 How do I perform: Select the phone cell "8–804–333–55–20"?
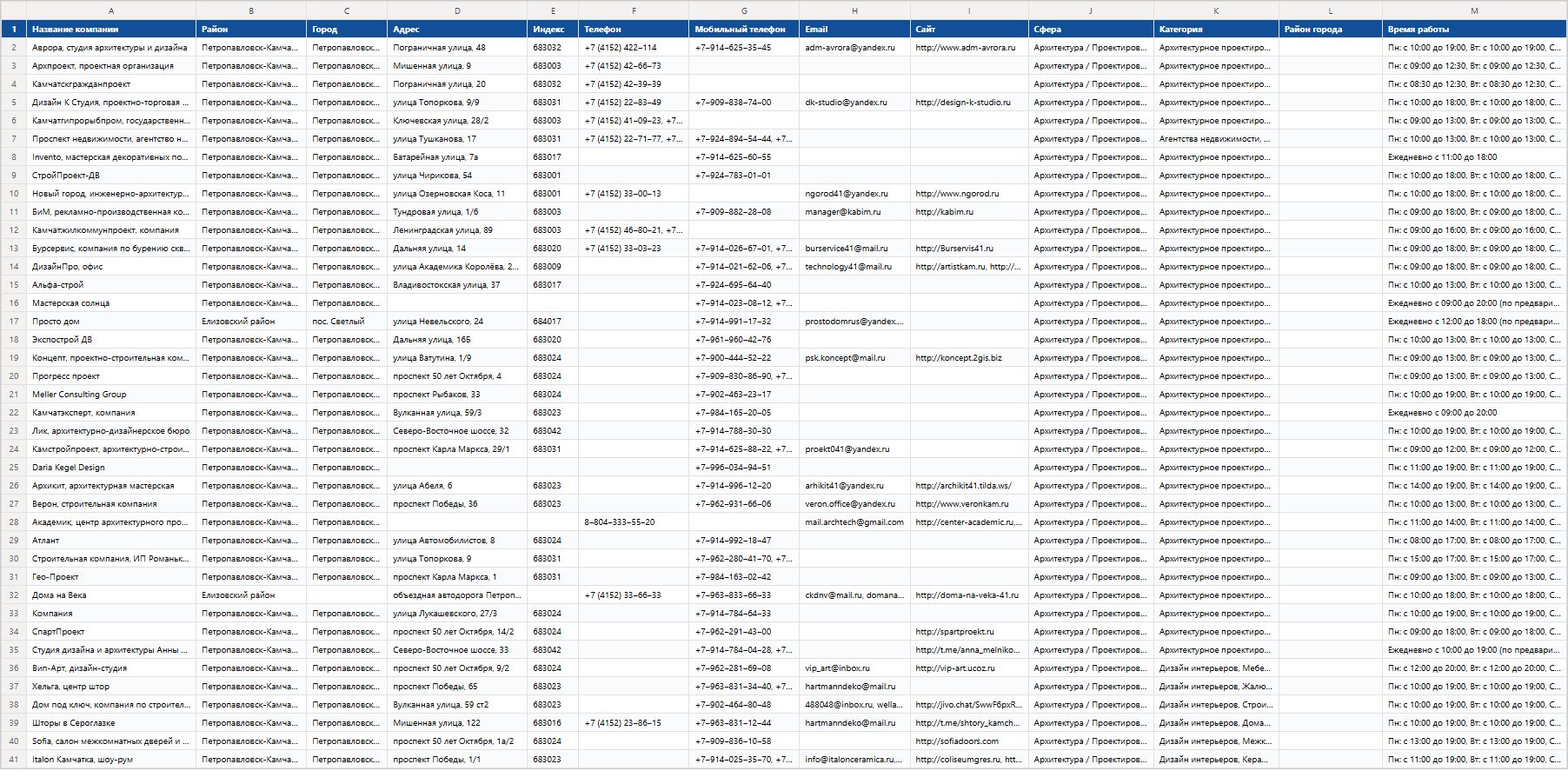634,522
